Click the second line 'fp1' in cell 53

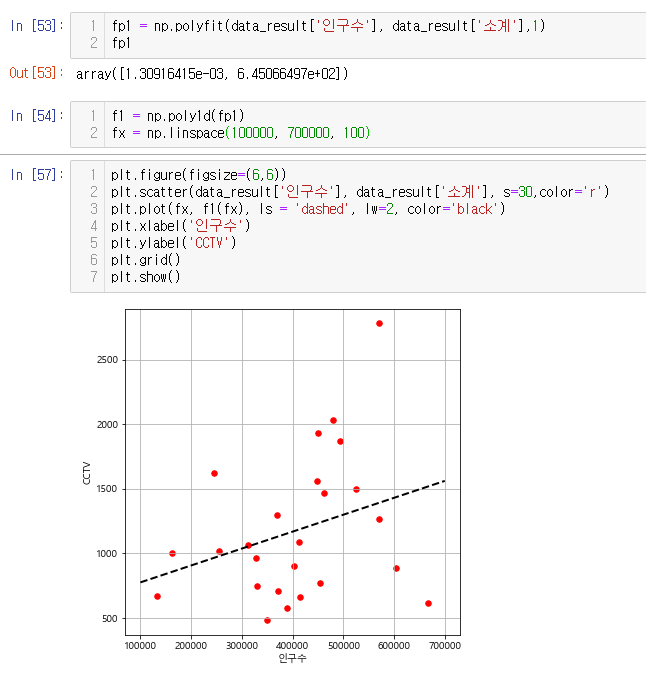(x=121, y=43)
